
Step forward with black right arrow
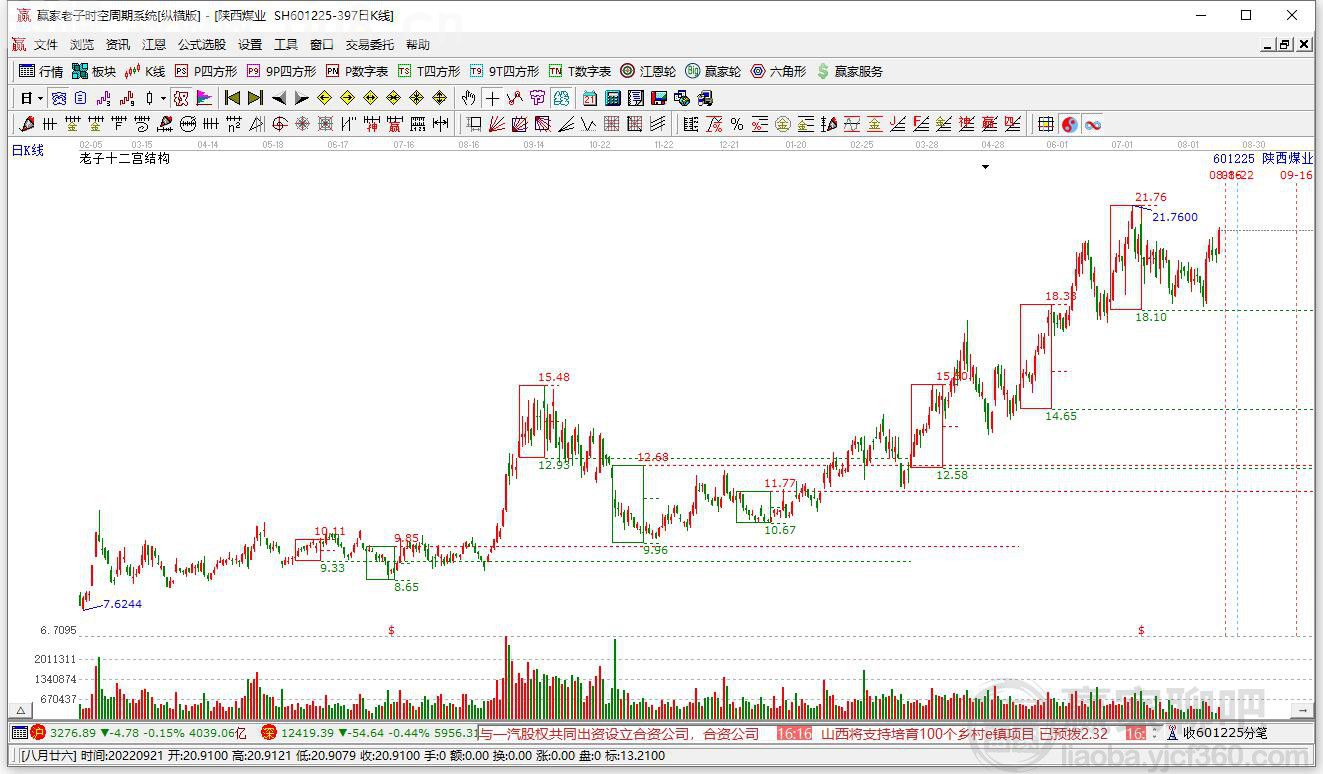pos(301,98)
